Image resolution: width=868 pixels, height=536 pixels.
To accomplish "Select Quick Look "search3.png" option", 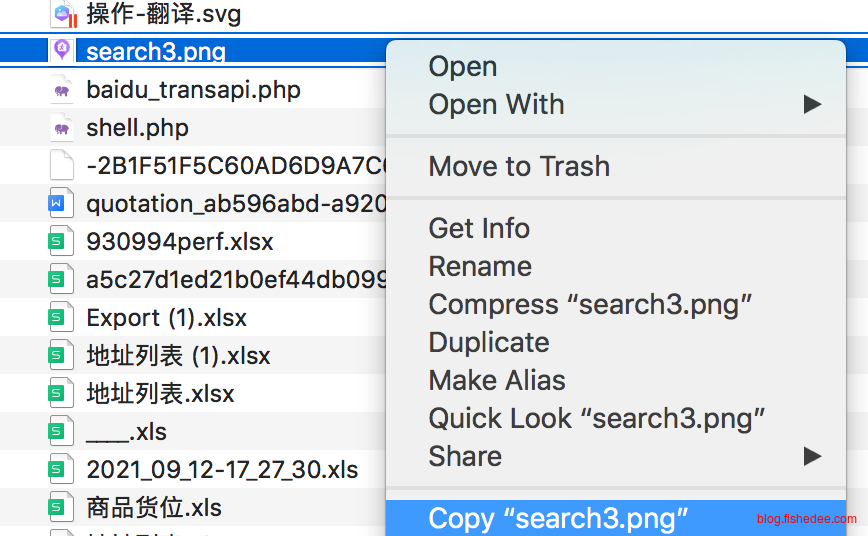I will tap(597, 418).
